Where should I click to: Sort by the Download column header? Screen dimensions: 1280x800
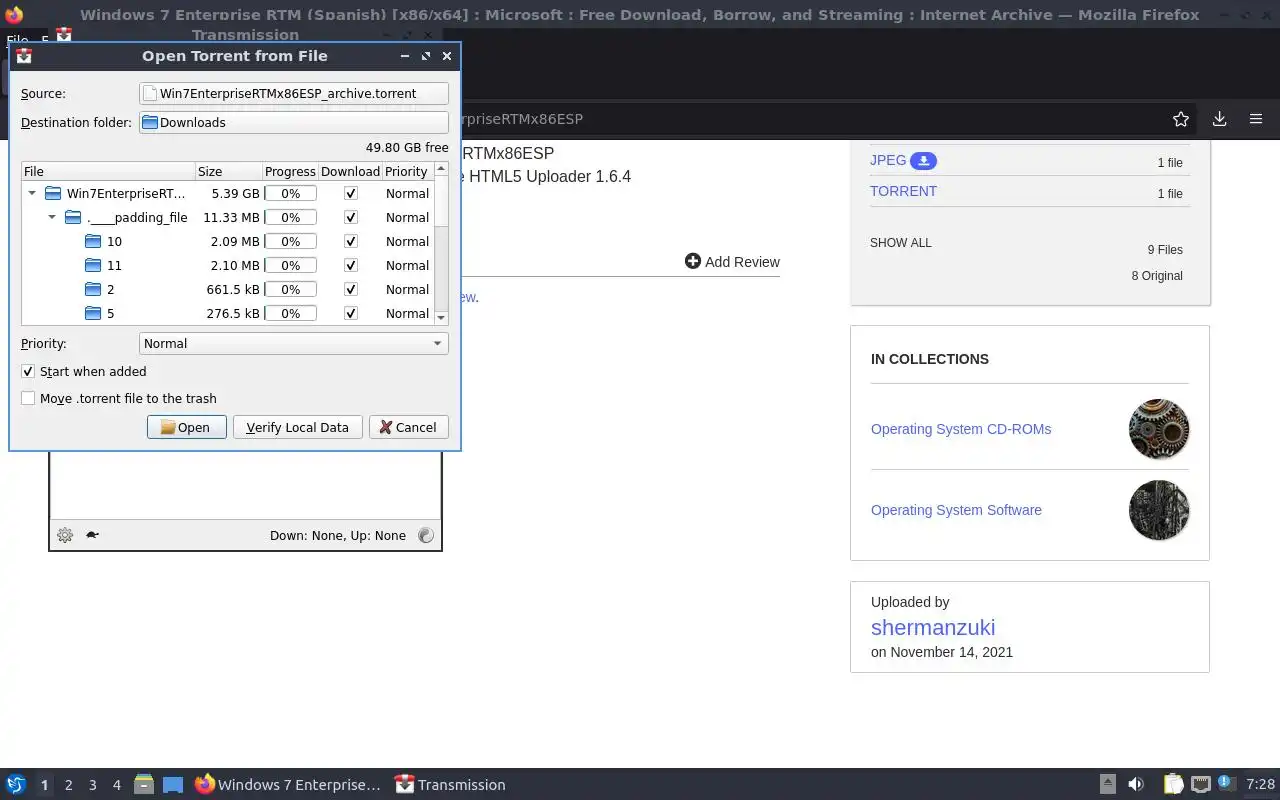click(350, 171)
